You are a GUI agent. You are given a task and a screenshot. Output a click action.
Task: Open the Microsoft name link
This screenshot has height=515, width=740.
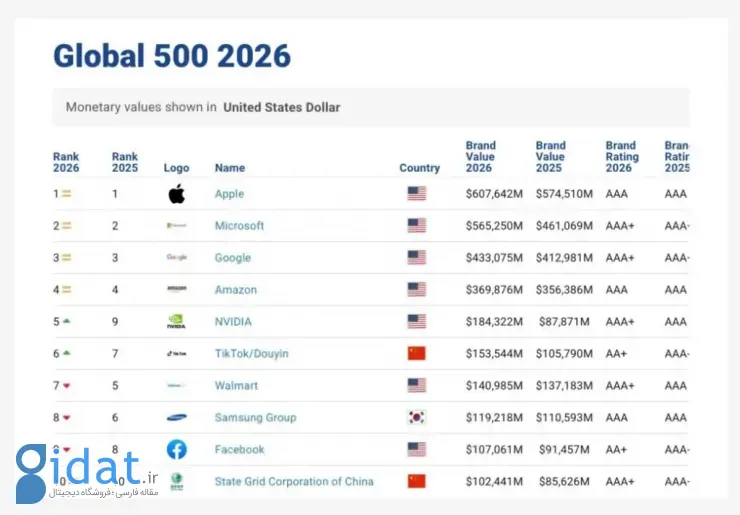coord(239,226)
